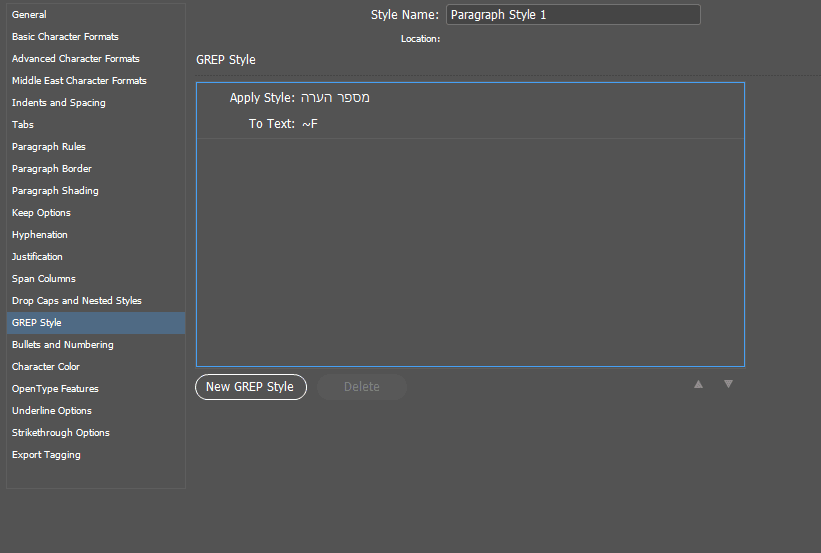This screenshot has height=553, width=821.
Task: Move GREP style down with arrow
Action: click(728, 384)
